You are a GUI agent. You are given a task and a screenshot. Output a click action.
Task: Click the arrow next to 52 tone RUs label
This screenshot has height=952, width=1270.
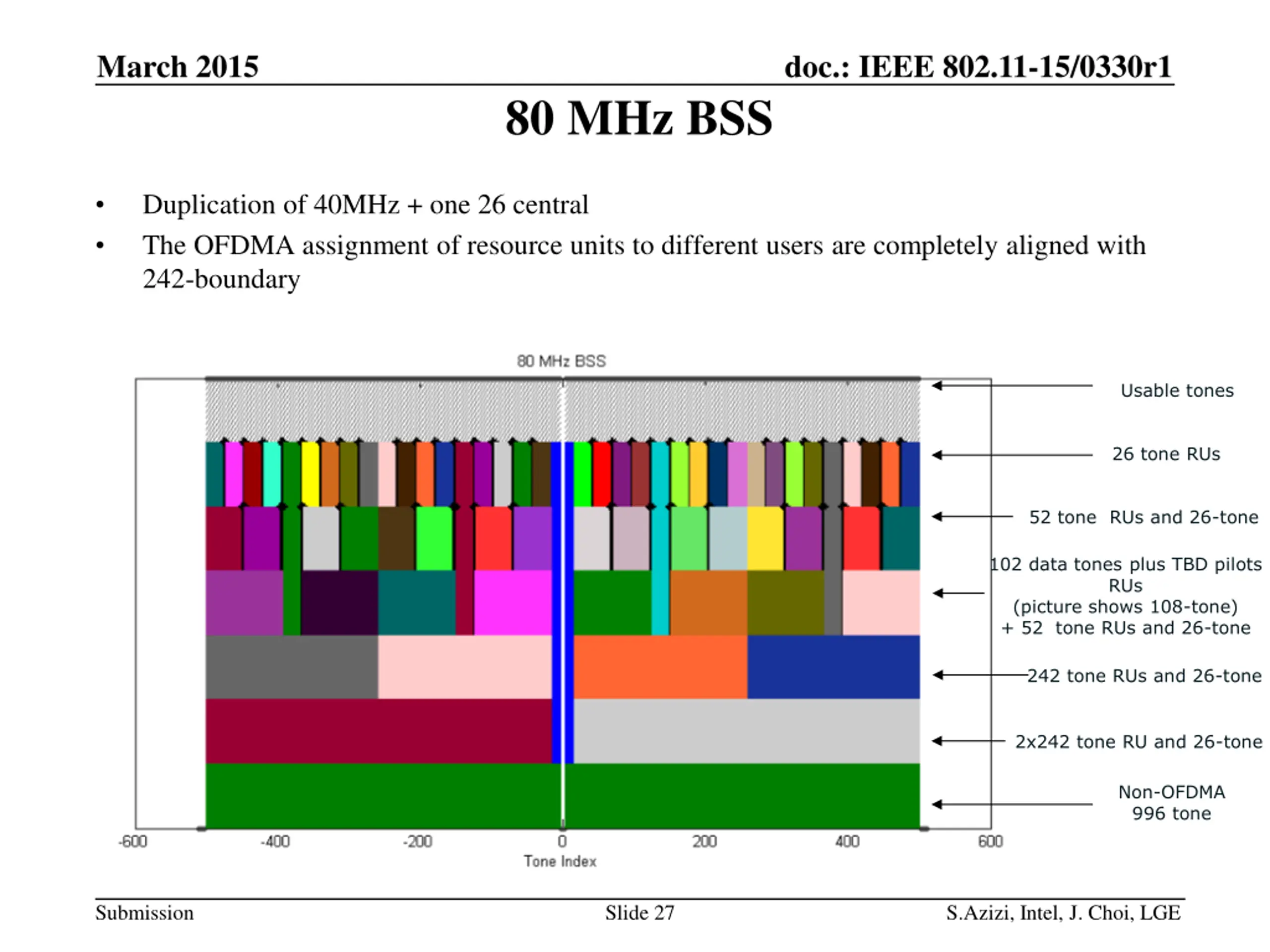(972, 517)
